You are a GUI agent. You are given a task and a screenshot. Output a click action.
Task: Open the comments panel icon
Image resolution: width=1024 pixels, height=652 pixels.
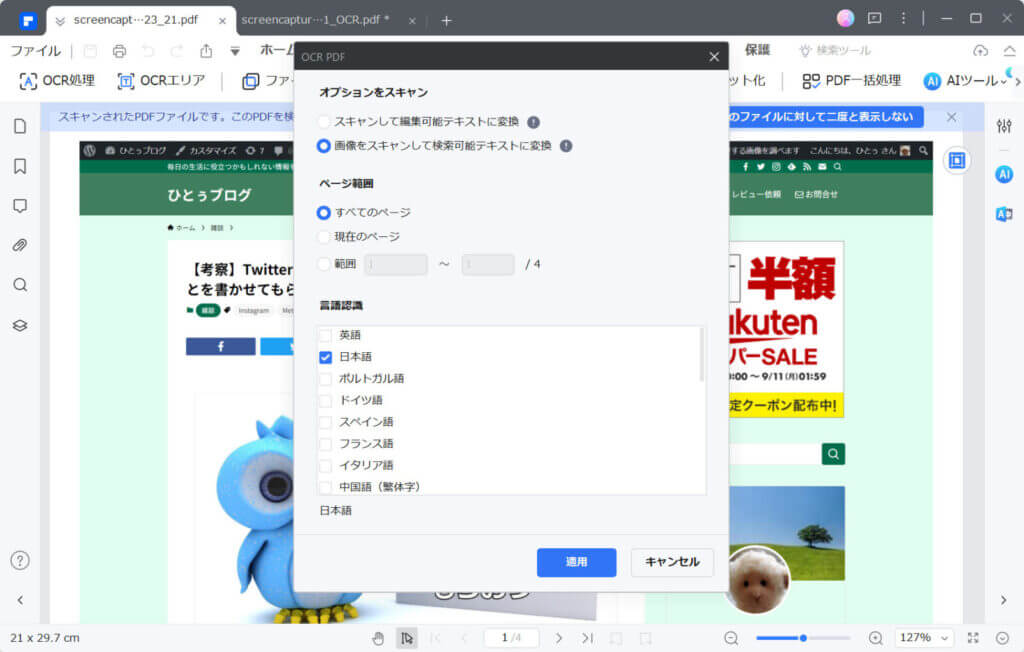click(x=20, y=206)
